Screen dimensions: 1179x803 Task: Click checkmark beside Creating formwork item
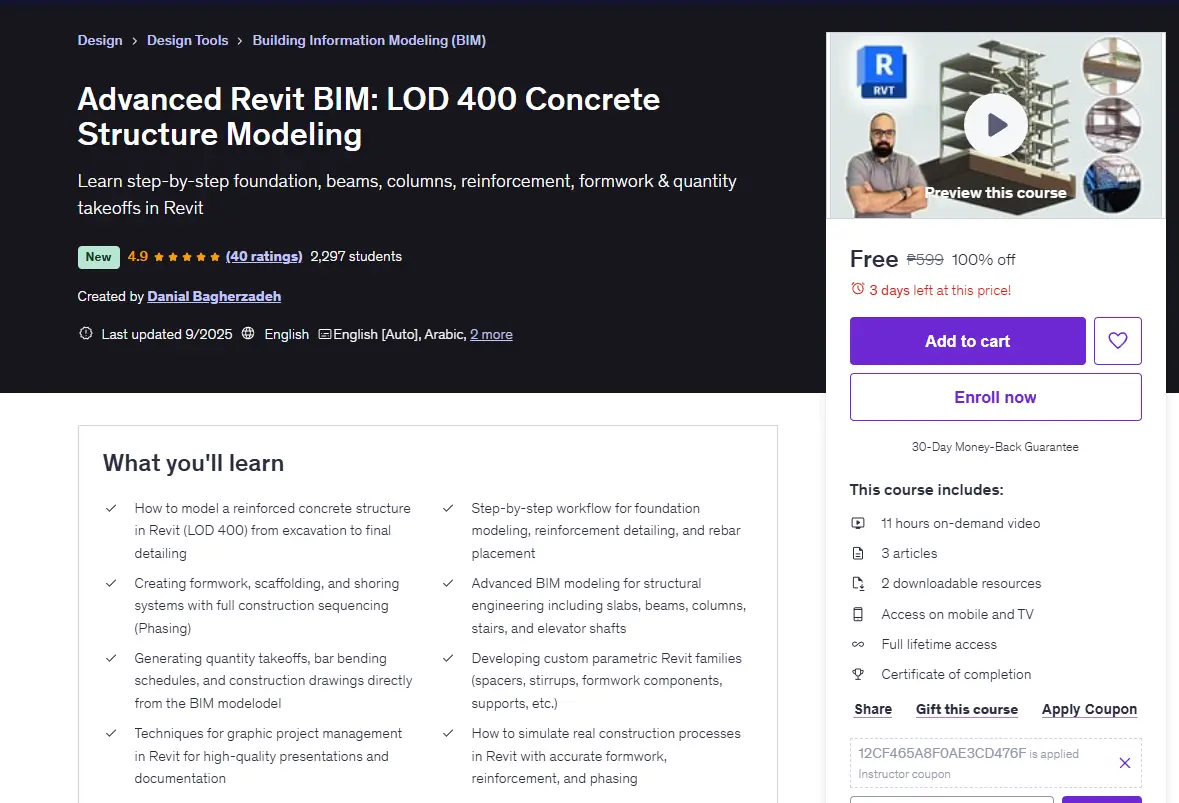[x=111, y=583]
